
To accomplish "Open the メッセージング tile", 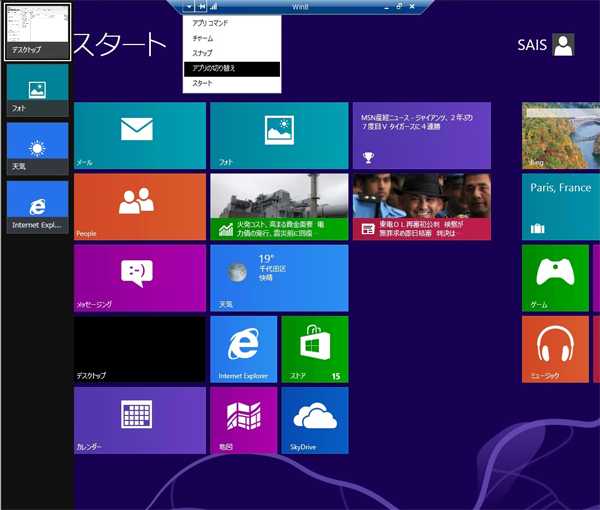I will coord(140,278).
